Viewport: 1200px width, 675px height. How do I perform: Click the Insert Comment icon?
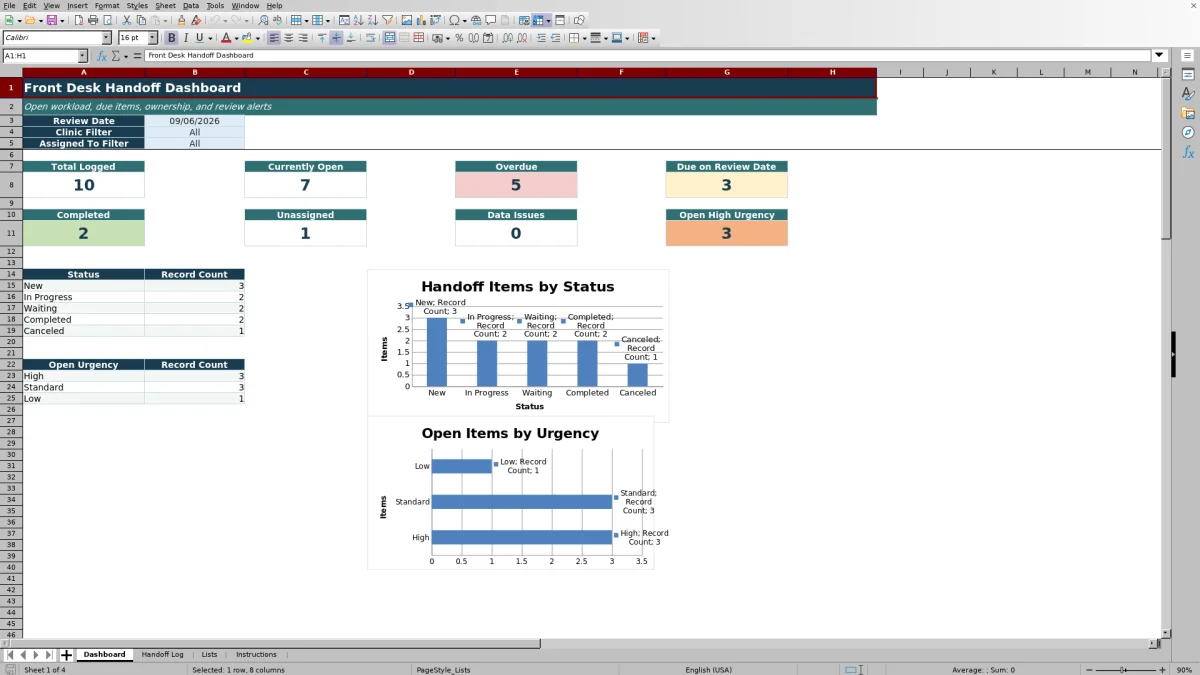click(x=491, y=20)
